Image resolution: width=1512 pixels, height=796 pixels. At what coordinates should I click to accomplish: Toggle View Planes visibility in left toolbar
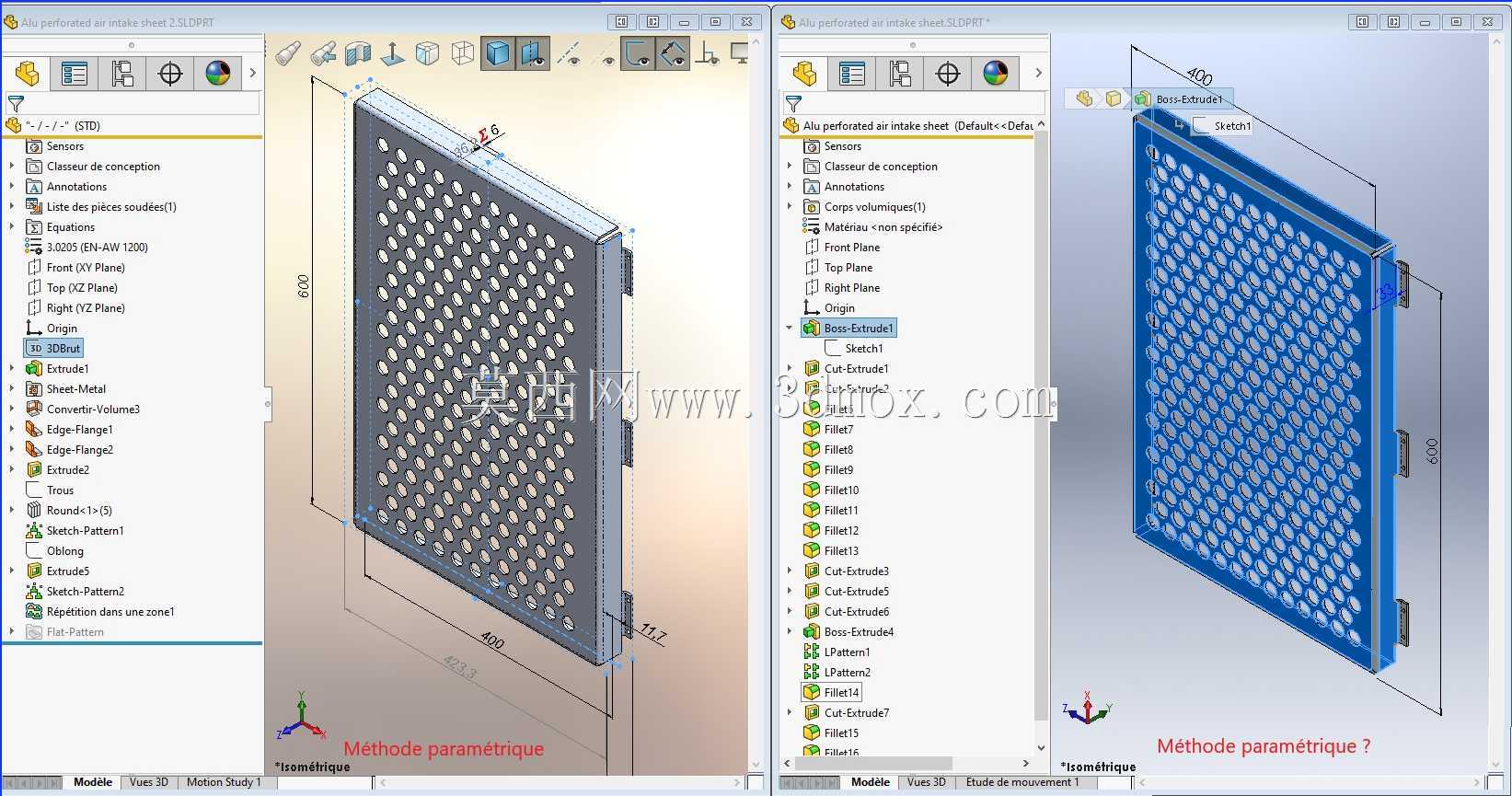coord(533,53)
